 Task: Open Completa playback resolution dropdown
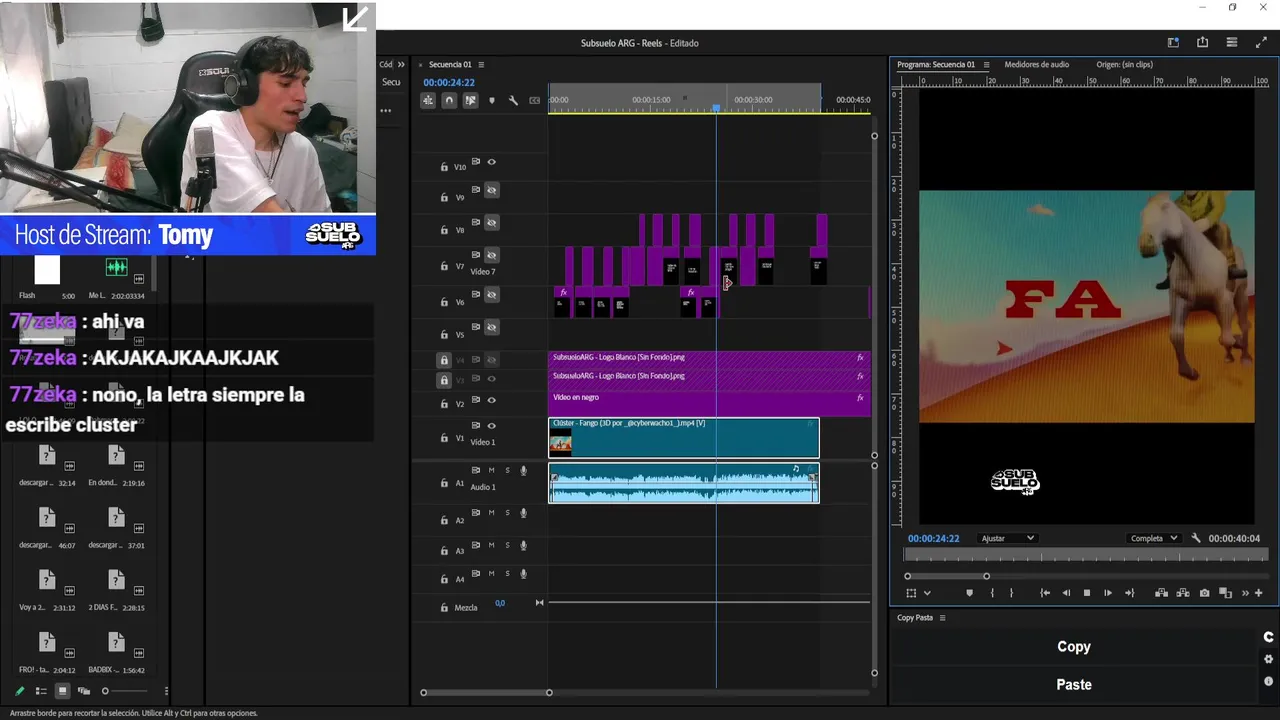click(x=1153, y=538)
